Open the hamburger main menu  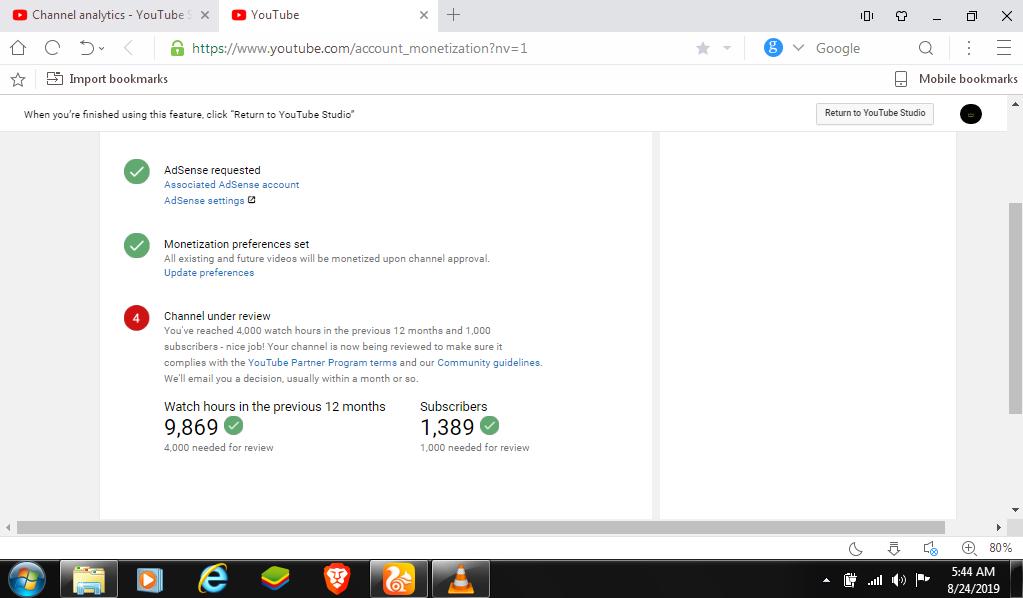pyautogui.click(x=1004, y=48)
